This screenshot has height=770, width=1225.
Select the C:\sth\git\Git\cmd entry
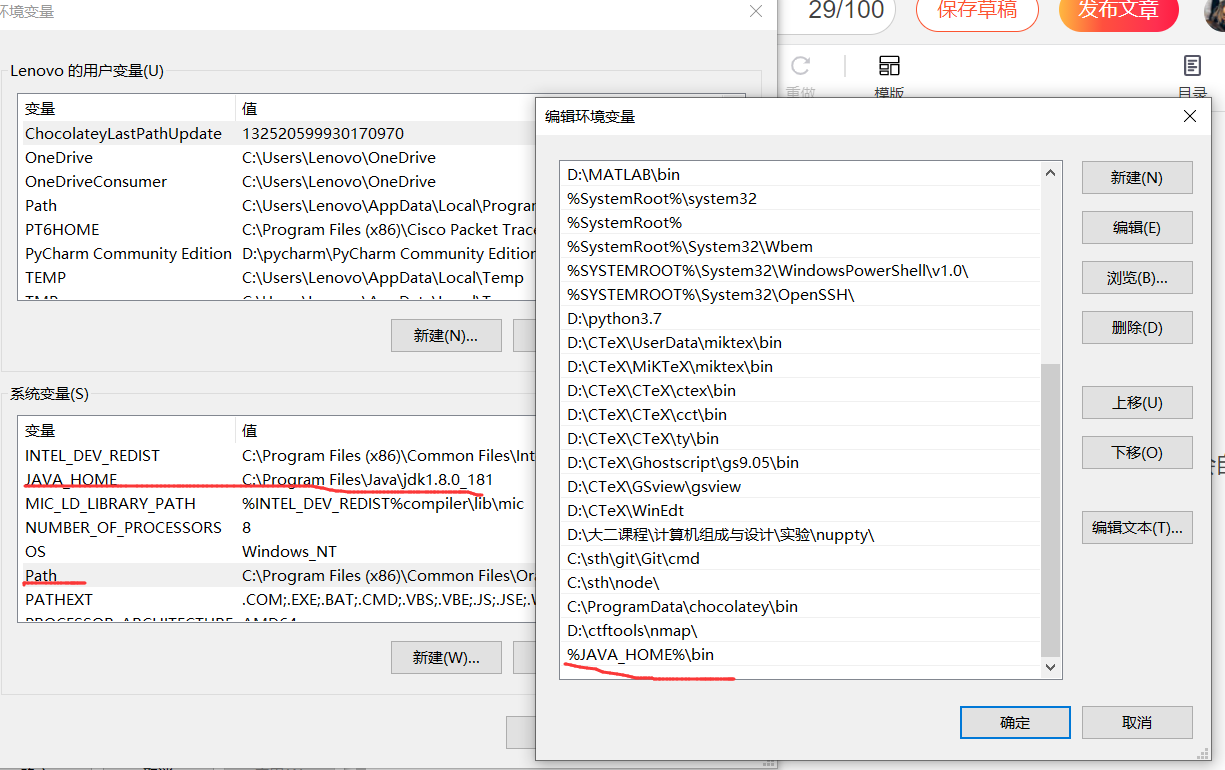(x=801, y=558)
